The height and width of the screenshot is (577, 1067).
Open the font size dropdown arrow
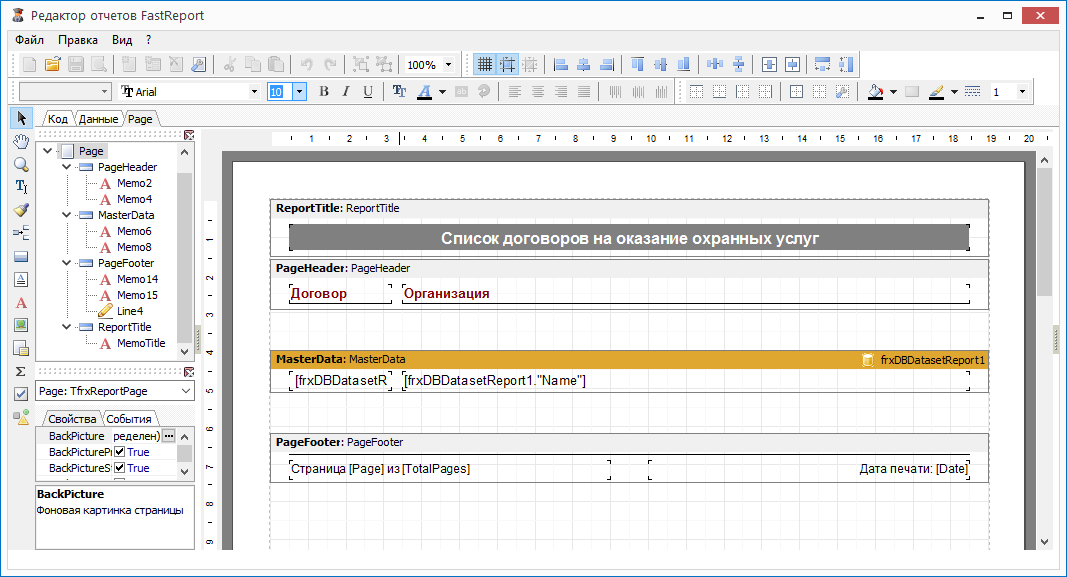(x=299, y=91)
